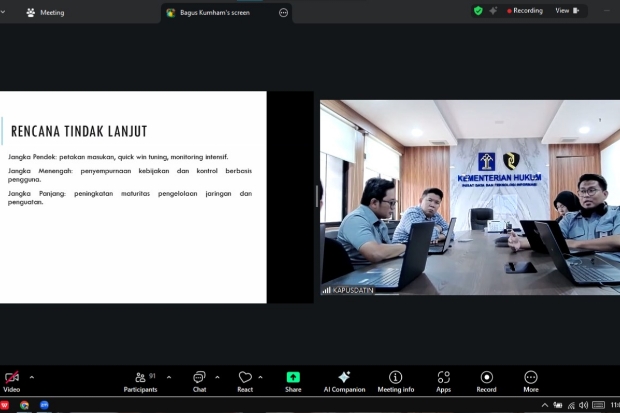
Task: Select the Meeting tab
Action: (45, 13)
